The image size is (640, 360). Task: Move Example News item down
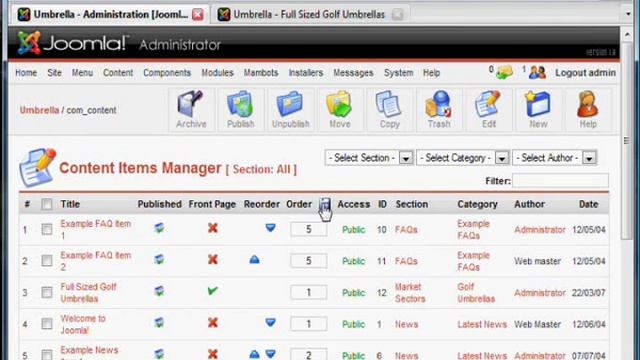point(270,354)
